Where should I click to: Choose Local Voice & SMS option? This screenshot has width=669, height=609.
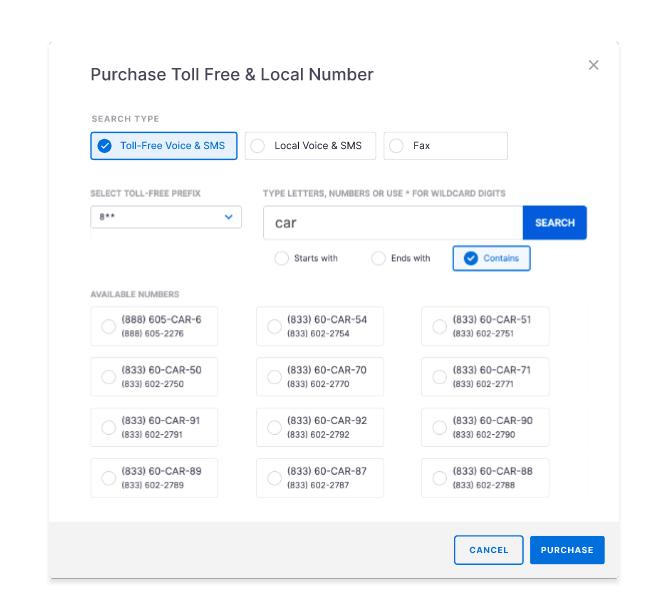(x=310, y=146)
